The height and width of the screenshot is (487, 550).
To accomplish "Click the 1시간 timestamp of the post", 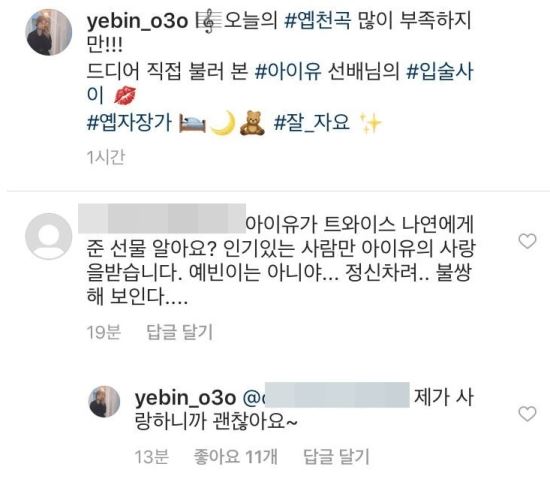I will point(106,157).
